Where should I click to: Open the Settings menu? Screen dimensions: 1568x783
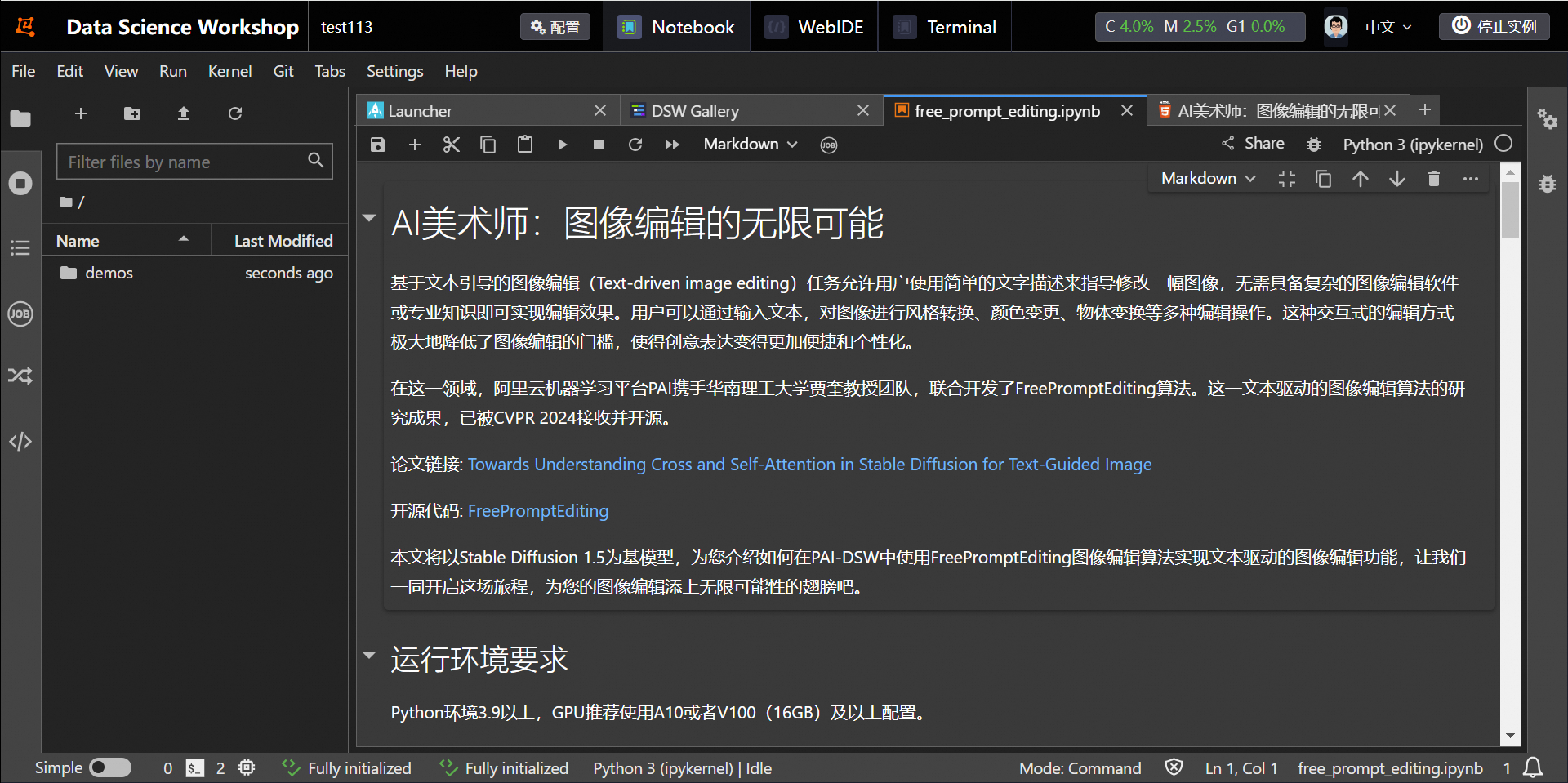click(394, 71)
